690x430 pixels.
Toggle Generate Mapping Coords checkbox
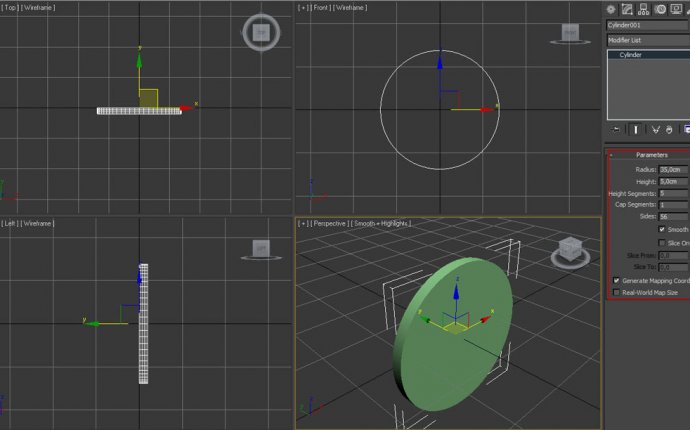616,280
